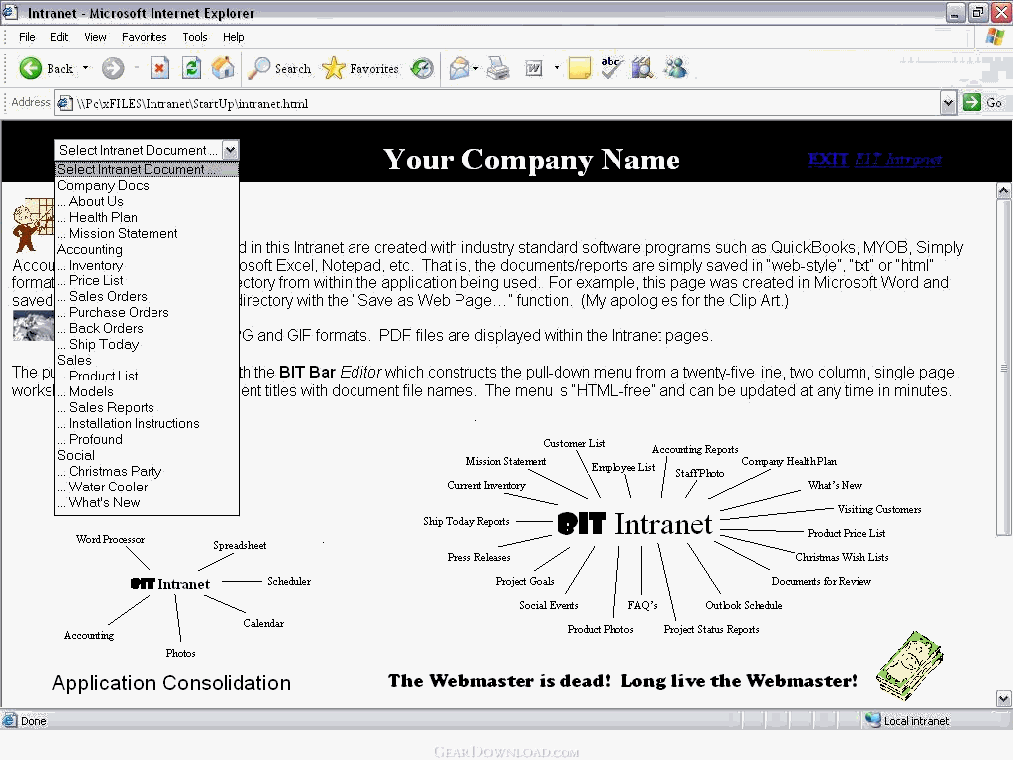Screen dimensions: 1013x760
Task: Launch the Messenger people icon
Action: (x=675, y=68)
